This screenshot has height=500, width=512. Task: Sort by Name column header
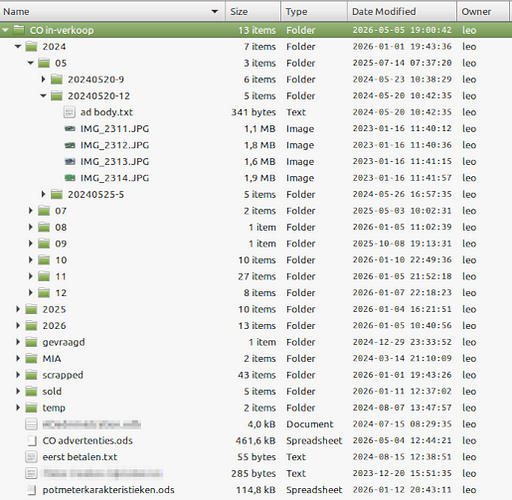click(x=112, y=12)
